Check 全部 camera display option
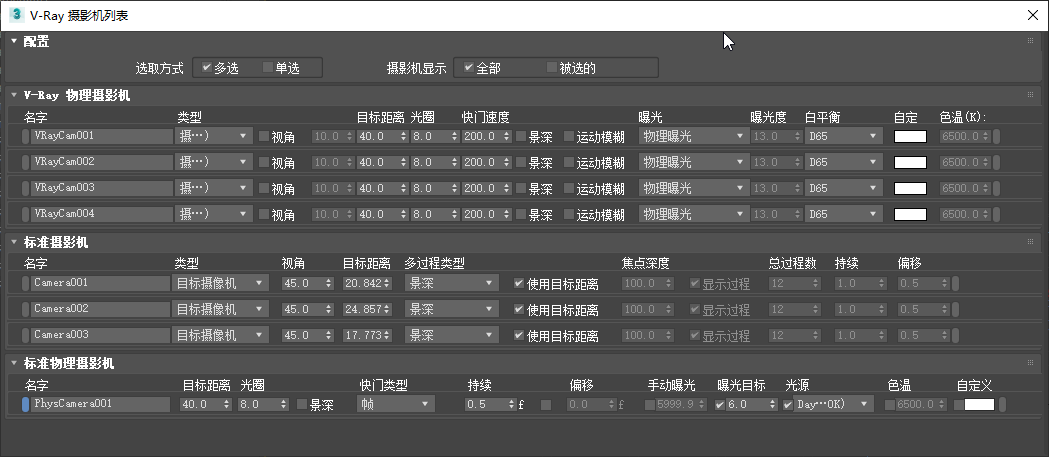1049x457 pixels. pyautogui.click(x=468, y=68)
